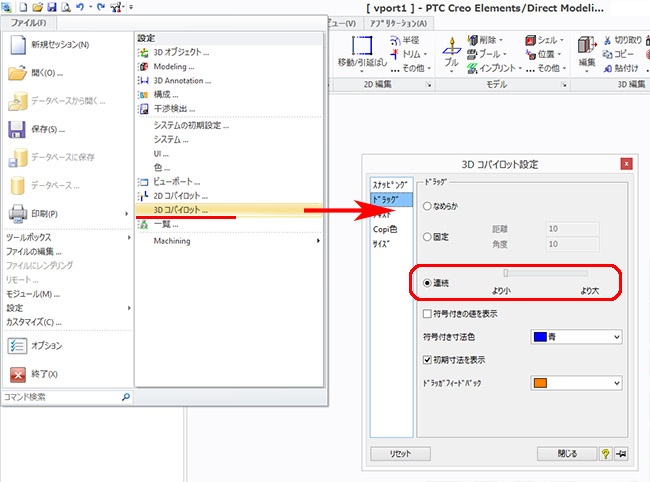Viewport: 650px width, 482px height.
Task: Click the red 終了 (Exit) icon
Action: click(16, 374)
